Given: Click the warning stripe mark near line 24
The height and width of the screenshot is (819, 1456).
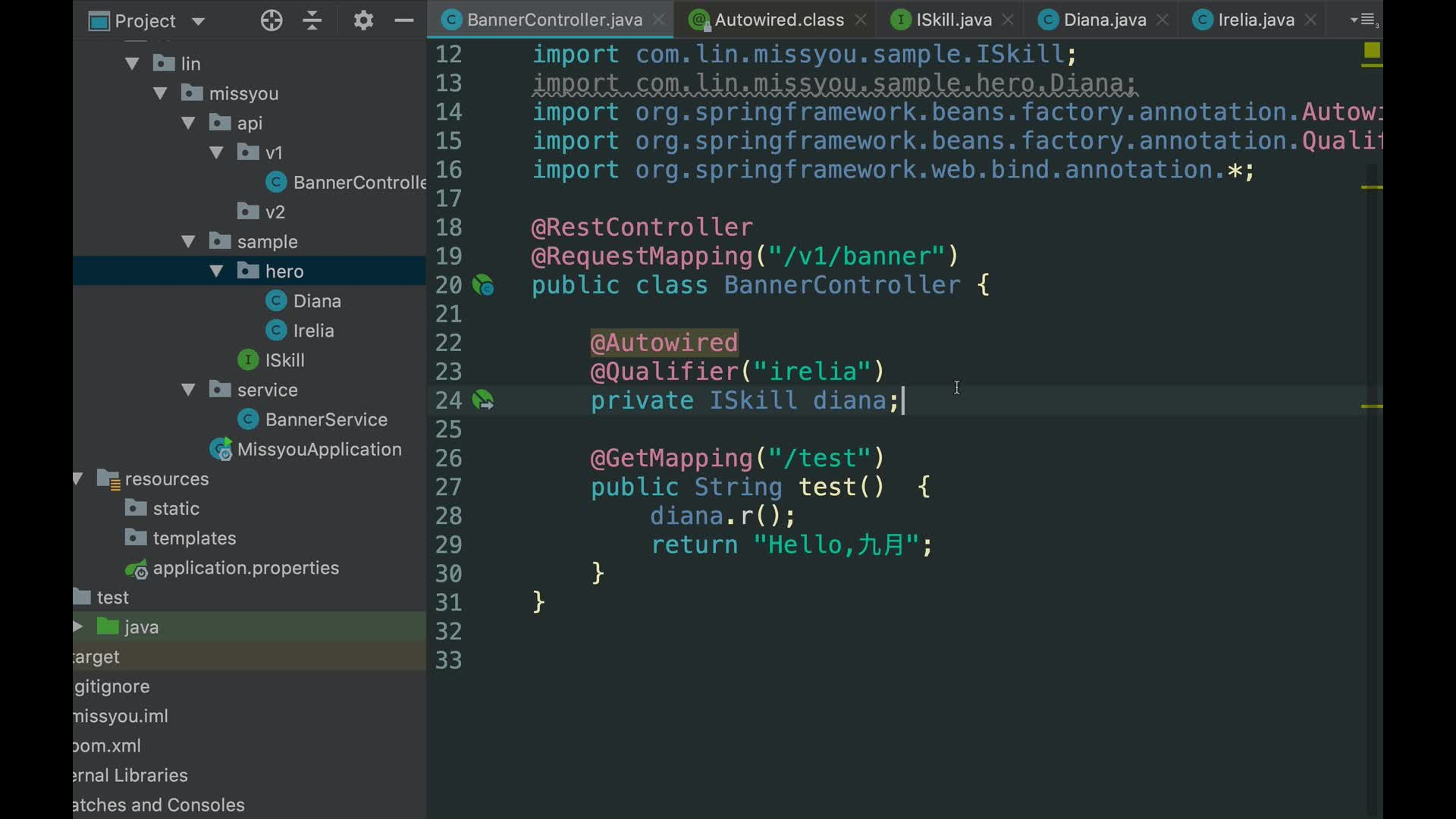Looking at the screenshot, I should [1372, 406].
